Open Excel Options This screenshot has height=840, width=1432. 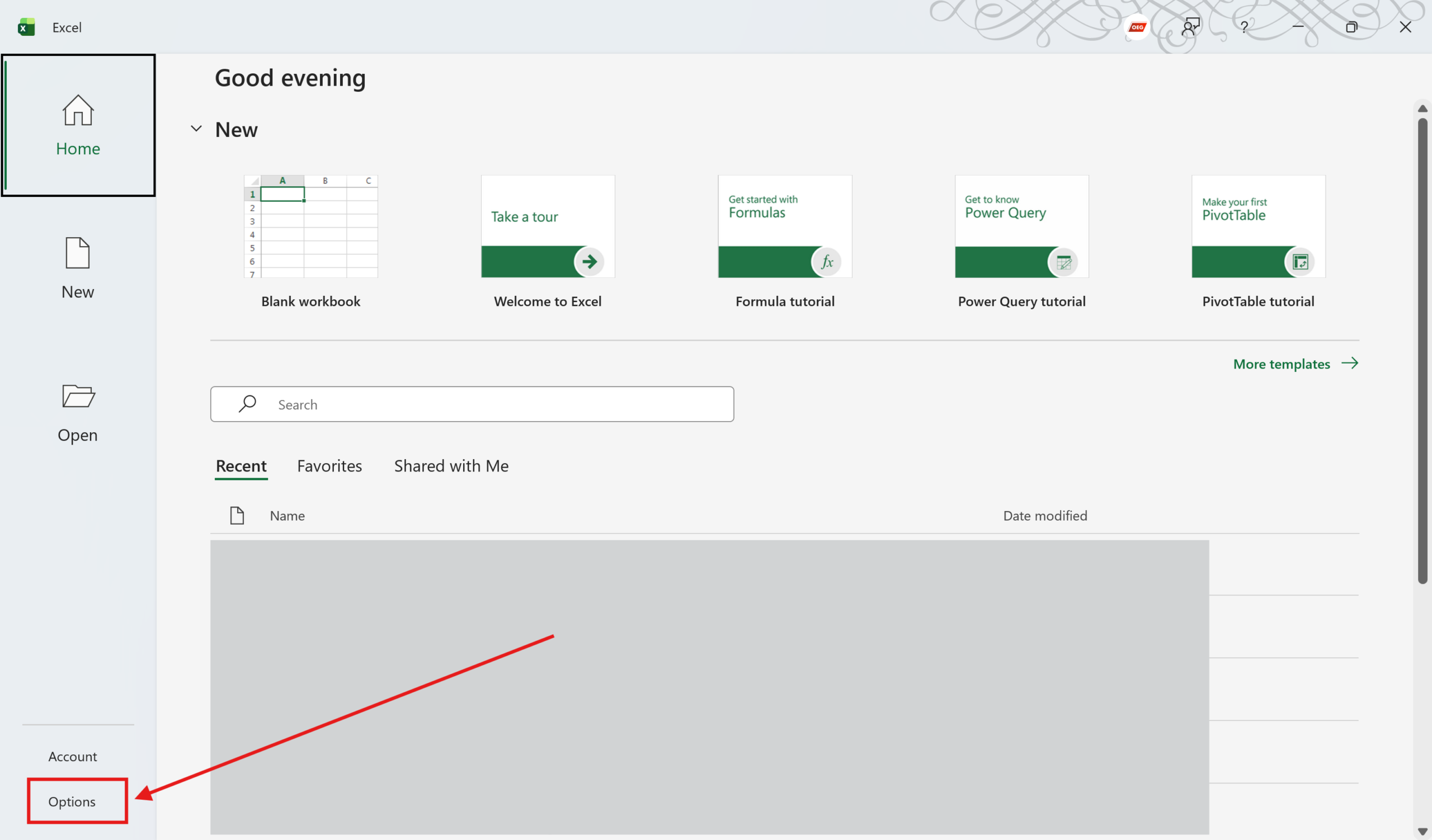72,801
